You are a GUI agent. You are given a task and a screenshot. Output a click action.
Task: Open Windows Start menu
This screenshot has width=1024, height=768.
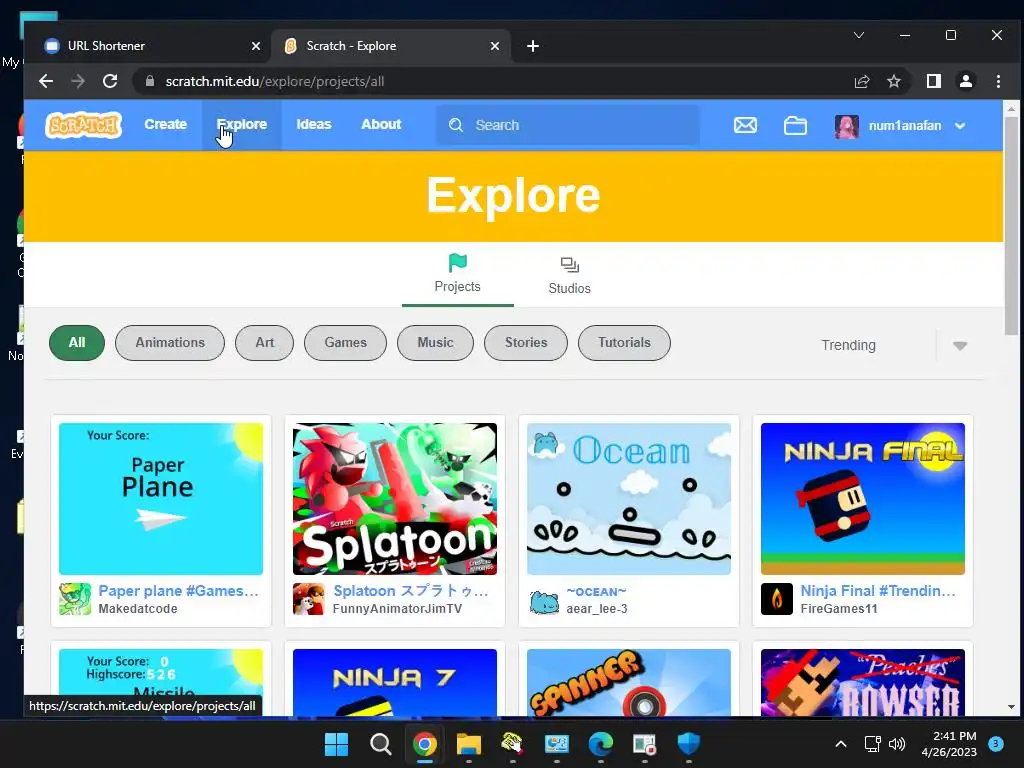pos(336,744)
